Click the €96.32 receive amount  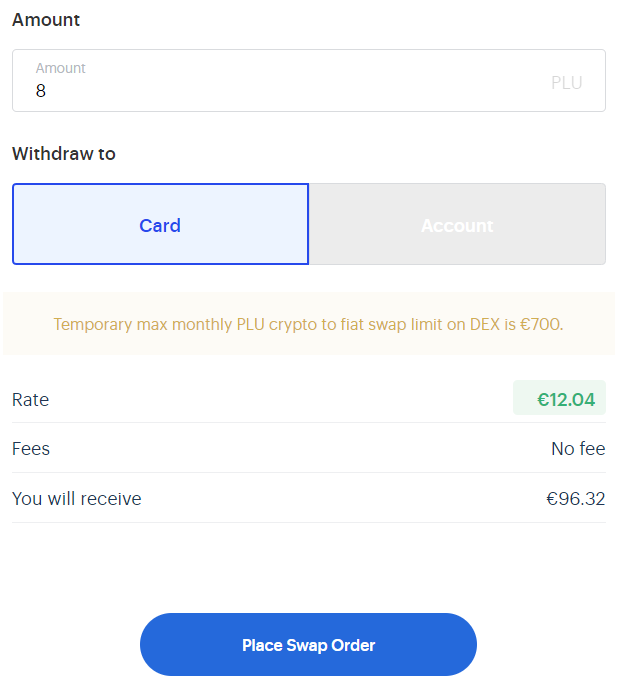coord(575,499)
